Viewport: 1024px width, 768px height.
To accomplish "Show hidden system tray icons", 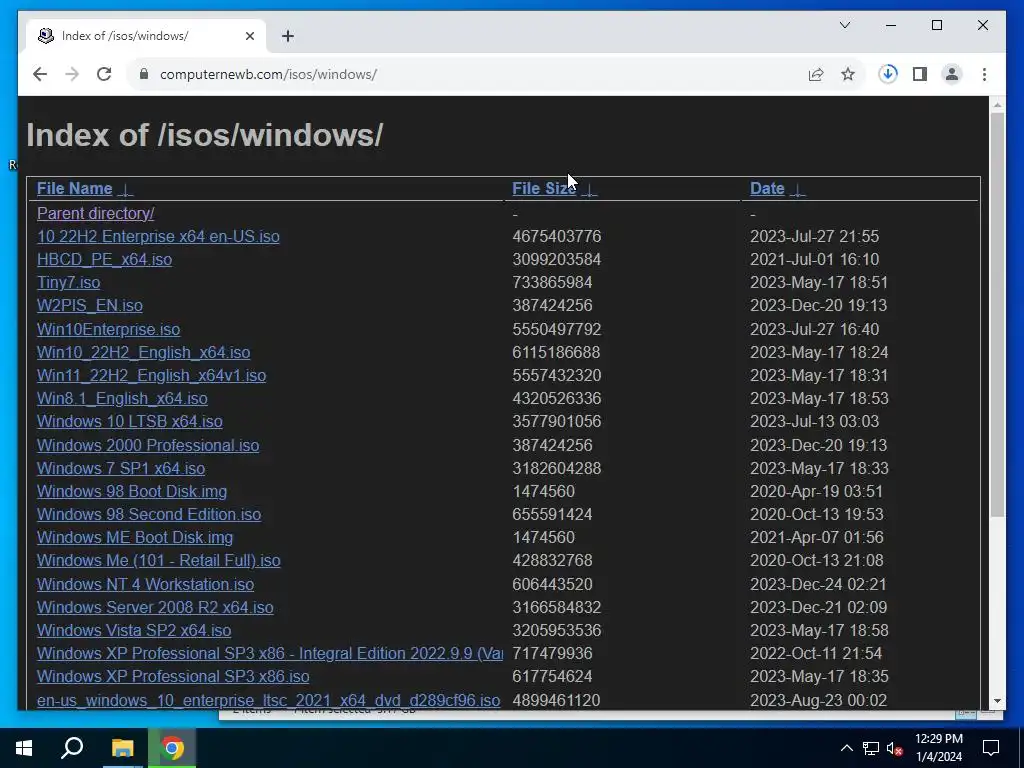I will click(846, 748).
